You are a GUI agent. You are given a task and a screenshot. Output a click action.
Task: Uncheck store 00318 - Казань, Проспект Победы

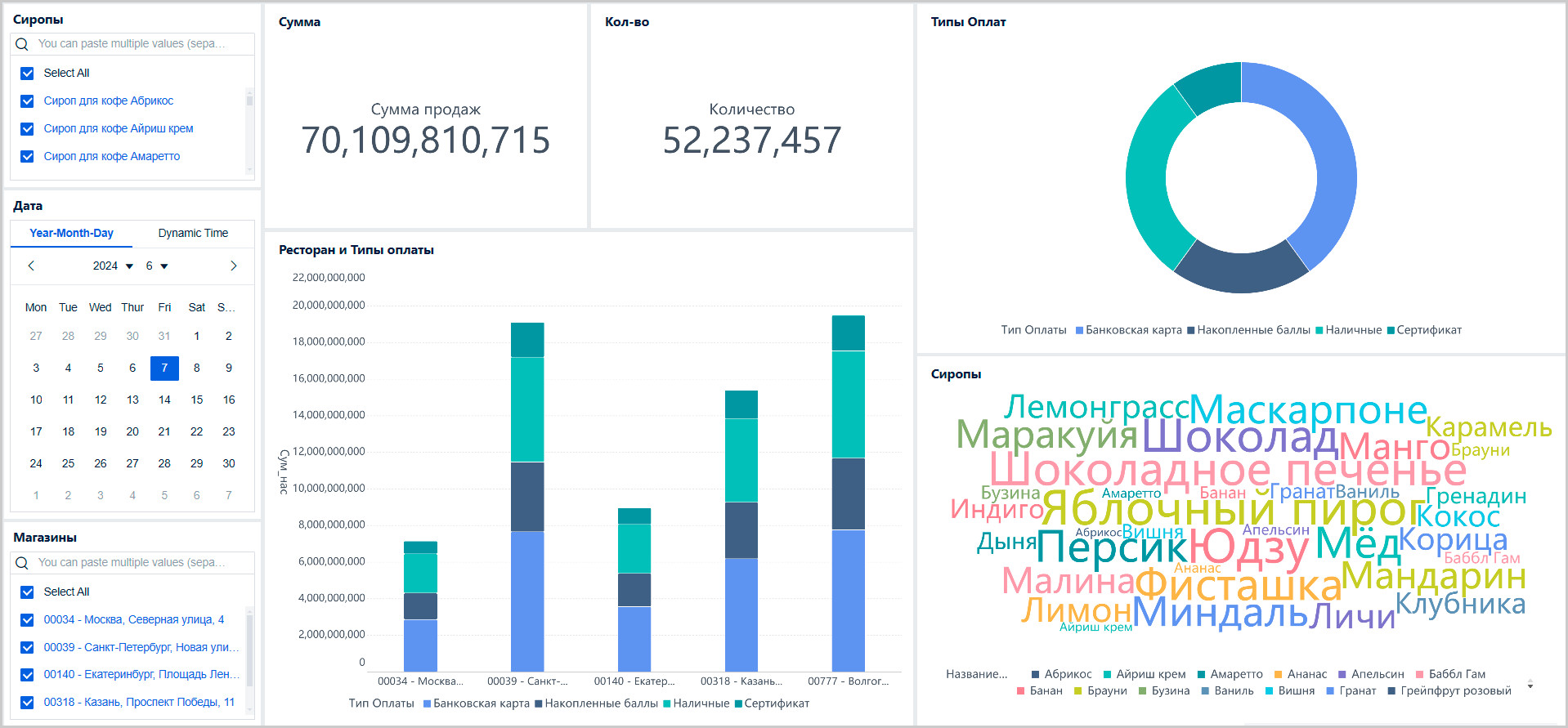(27, 703)
